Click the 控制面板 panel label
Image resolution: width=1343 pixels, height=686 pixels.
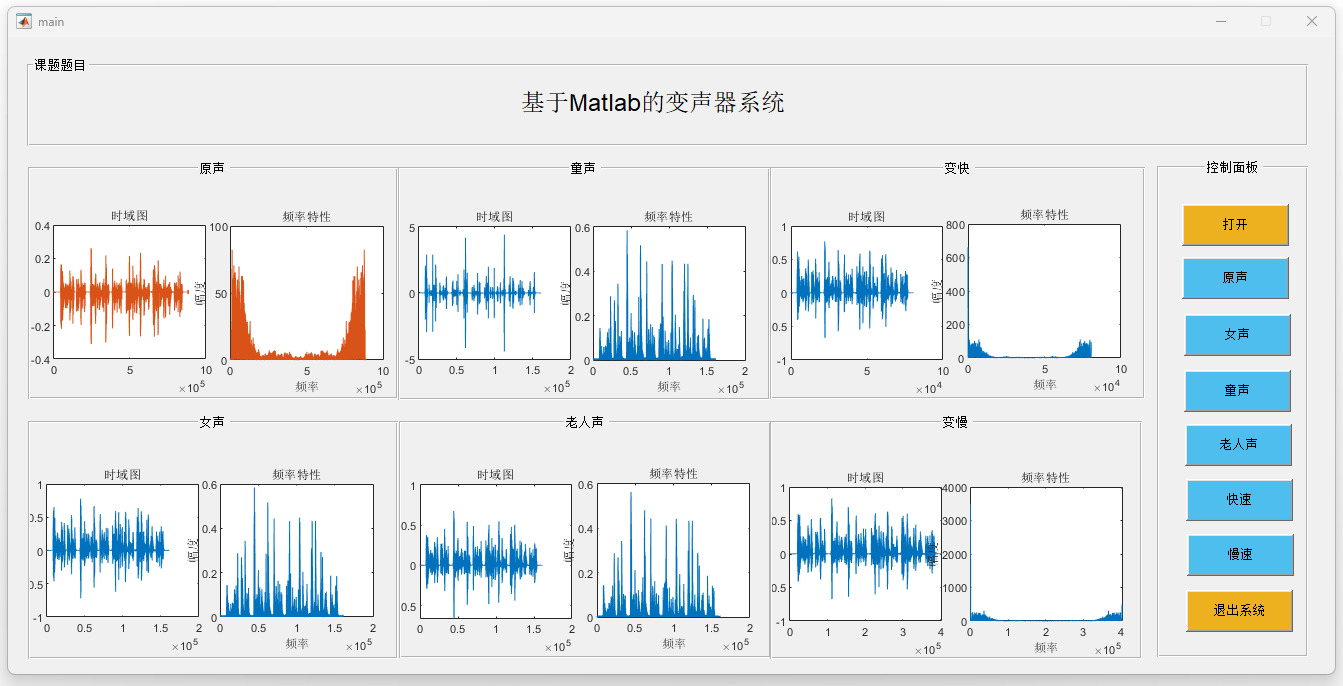coord(1232,167)
